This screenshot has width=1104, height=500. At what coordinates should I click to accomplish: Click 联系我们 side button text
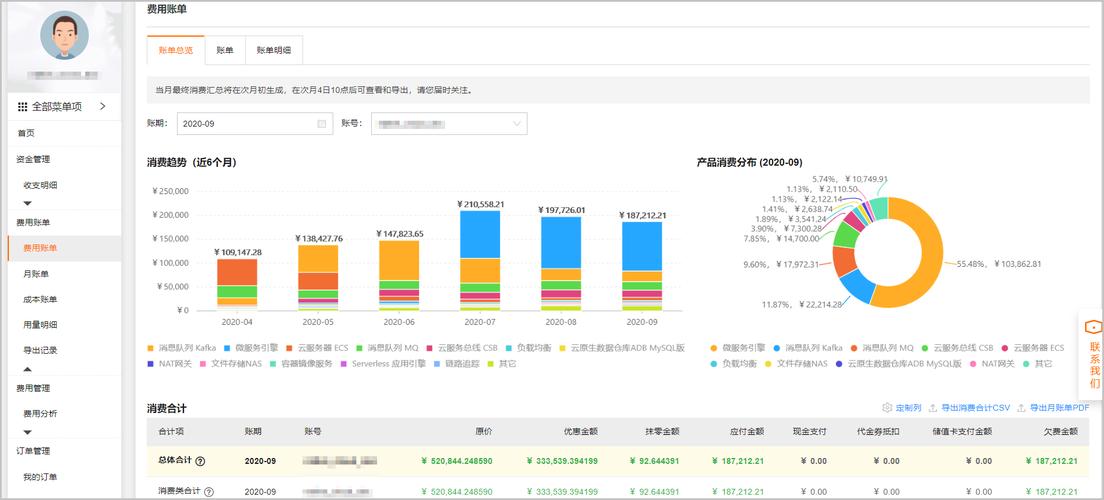(x=1094, y=364)
